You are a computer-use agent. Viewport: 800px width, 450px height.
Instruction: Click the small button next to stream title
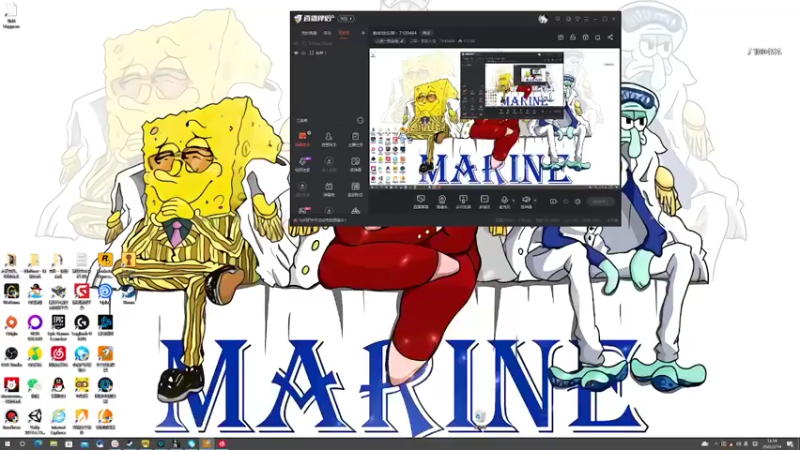426,33
